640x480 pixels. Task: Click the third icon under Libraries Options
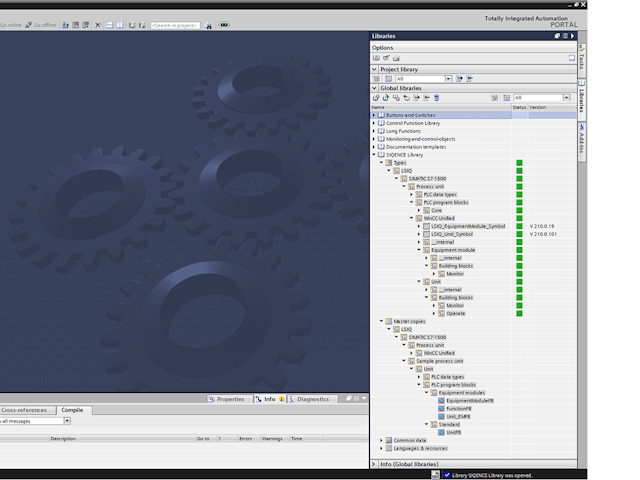coord(396,58)
